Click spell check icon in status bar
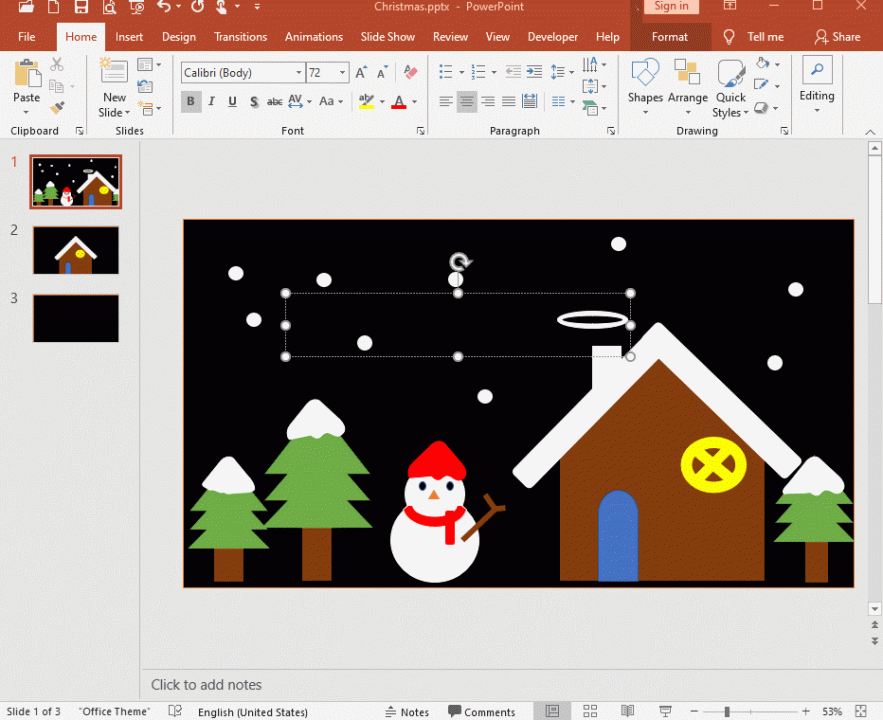The width and height of the screenshot is (883, 720). [175, 711]
